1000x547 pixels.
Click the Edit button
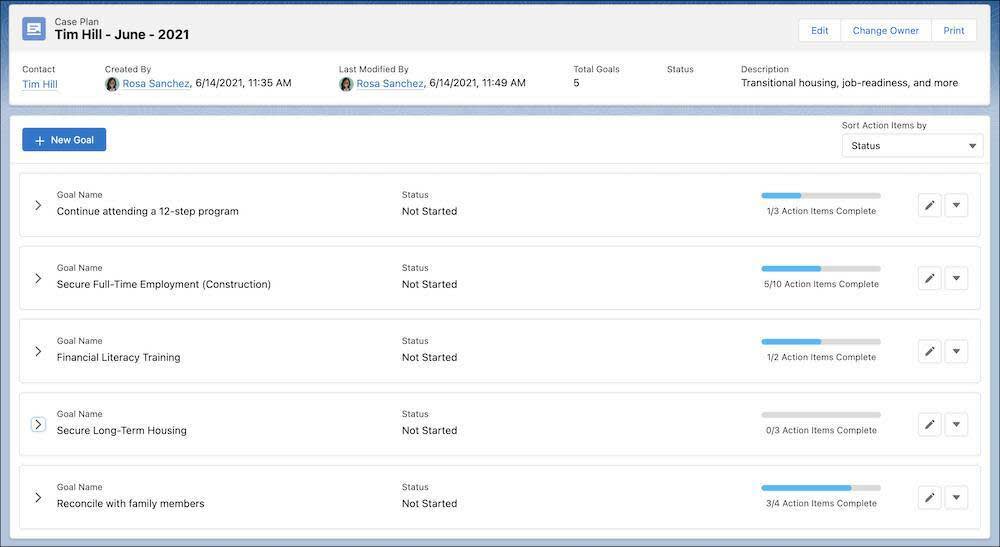click(x=820, y=31)
